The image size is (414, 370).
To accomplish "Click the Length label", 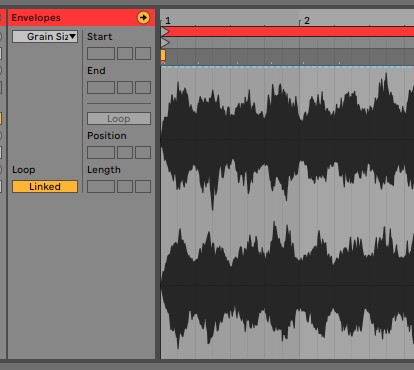I will click(104, 170).
